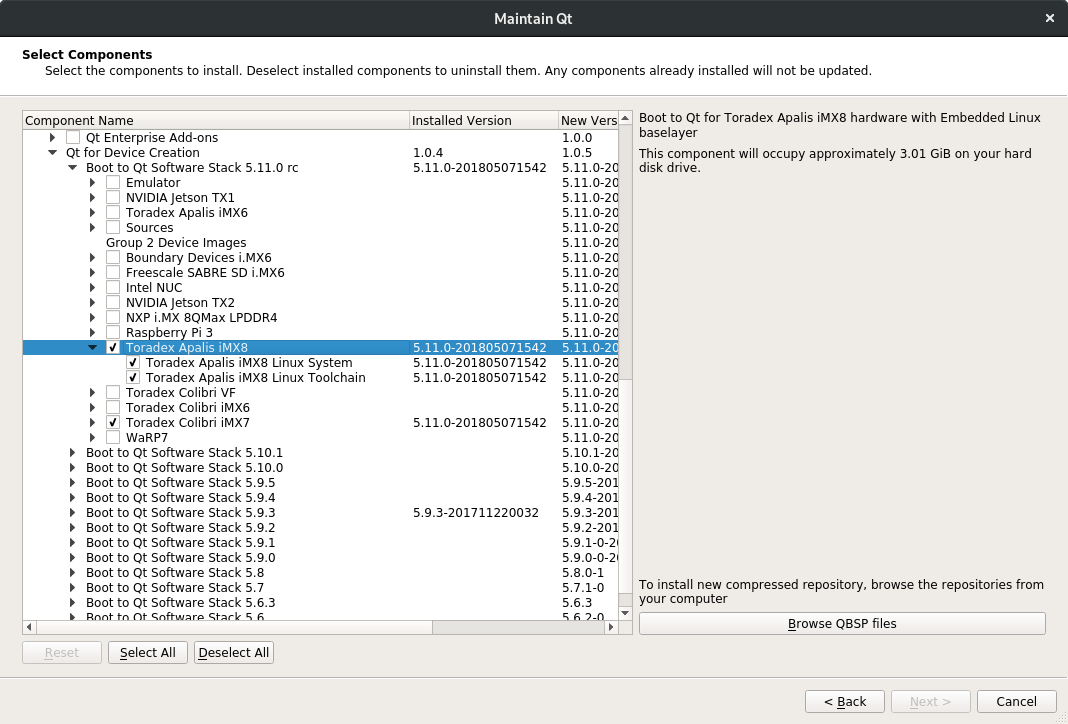Screen dimensions: 1068x724
Task: Click the New Version column header
Action: [x=588, y=121]
